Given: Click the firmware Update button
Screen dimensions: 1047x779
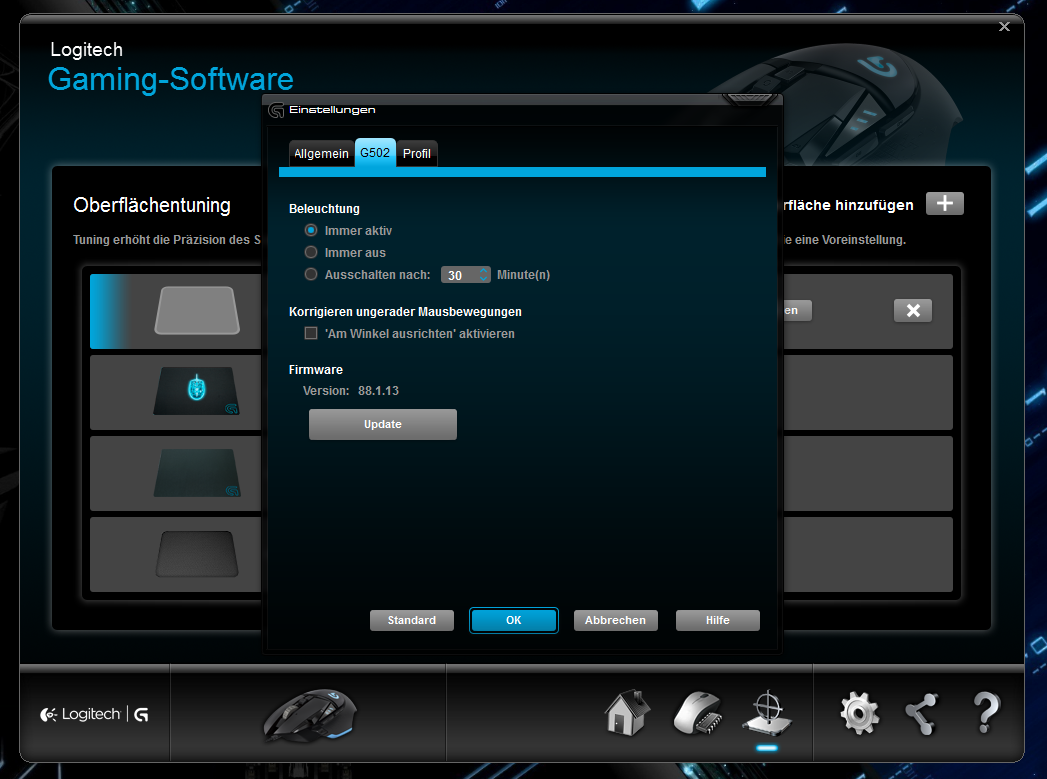Looking at the screenshot, I should 383,425.
